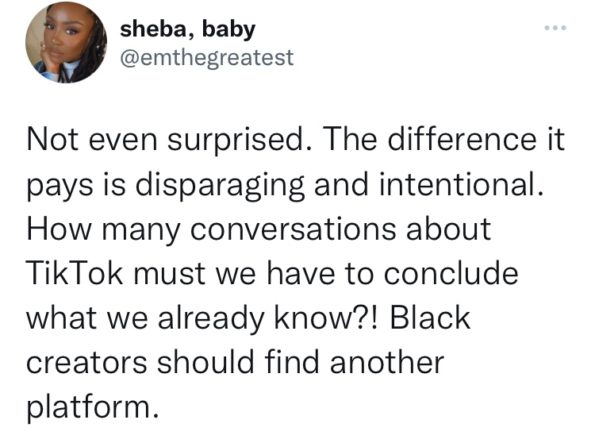Click the word "already" in the tweet
Screen dimensions: 595x439
(x=211, y=319)
